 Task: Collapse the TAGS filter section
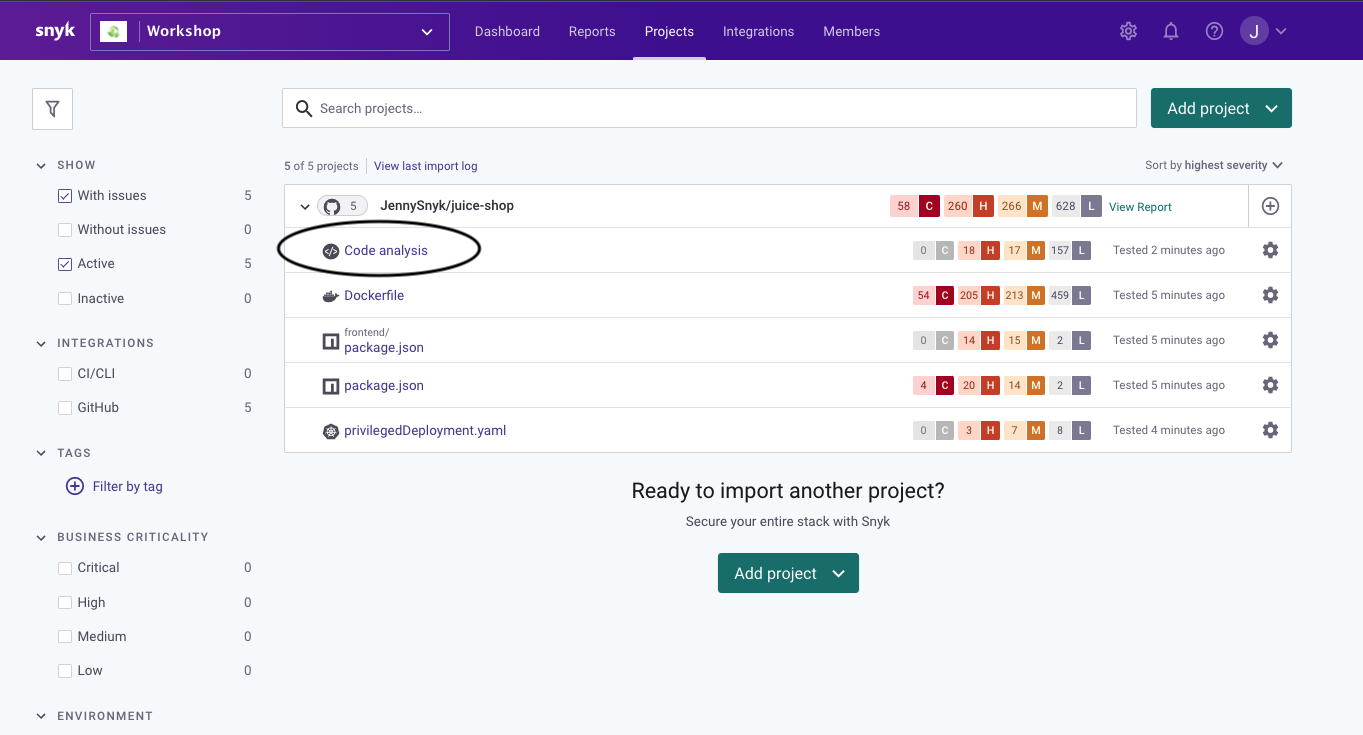coord(41,454)
